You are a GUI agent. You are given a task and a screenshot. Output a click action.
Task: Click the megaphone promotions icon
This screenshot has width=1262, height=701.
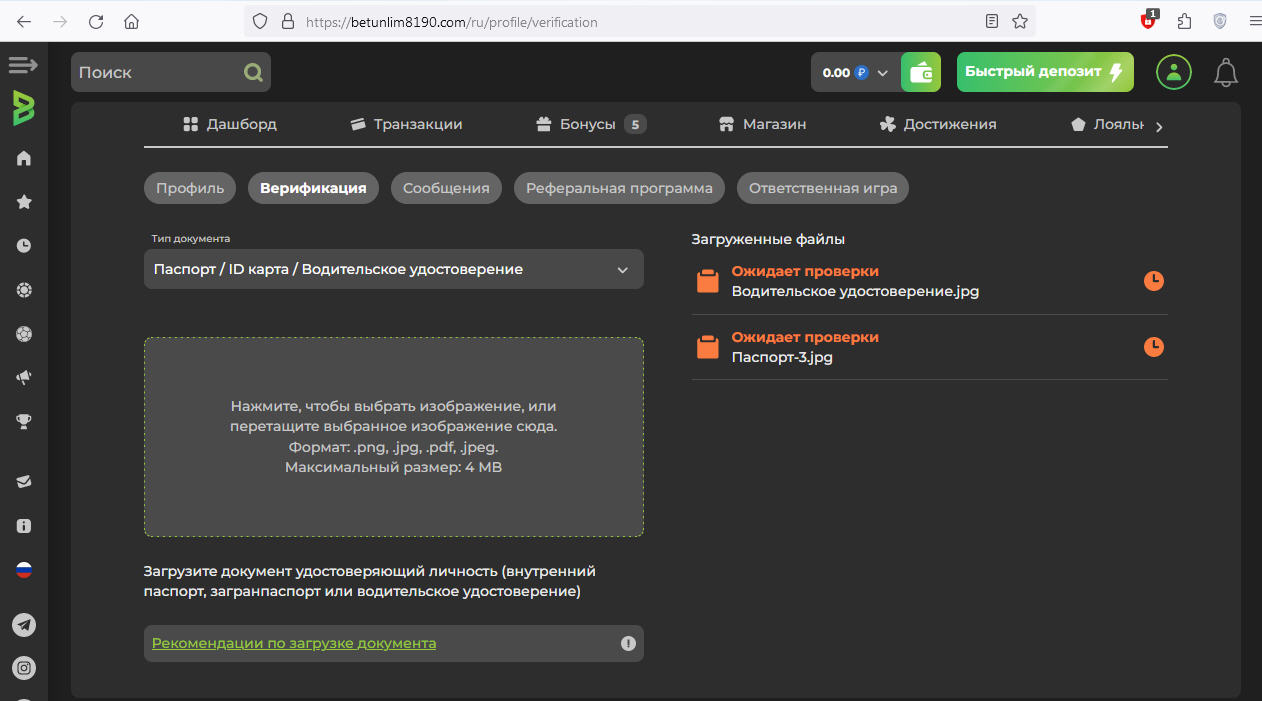click(x=24, y=378)
